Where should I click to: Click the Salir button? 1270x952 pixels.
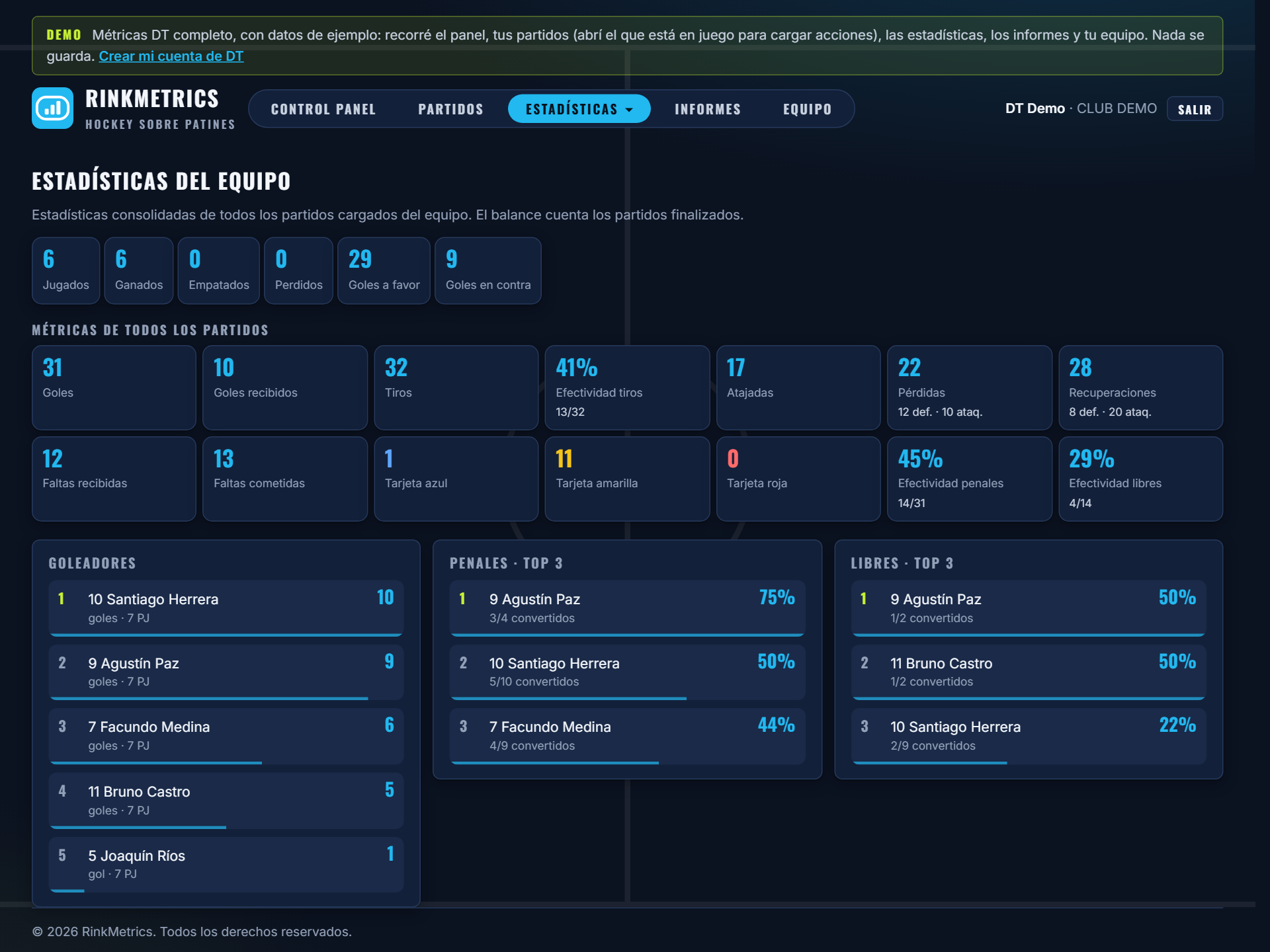coord(1195,109)
